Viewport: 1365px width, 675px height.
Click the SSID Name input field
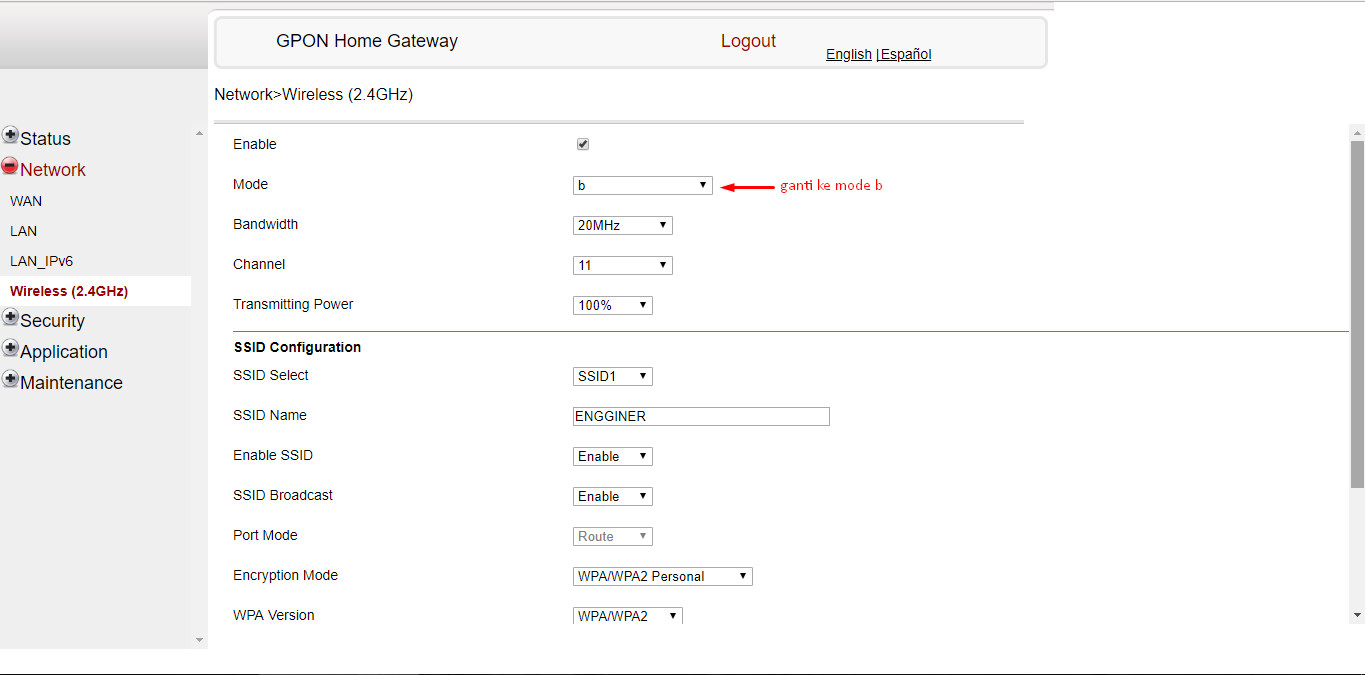pos(701,416)
